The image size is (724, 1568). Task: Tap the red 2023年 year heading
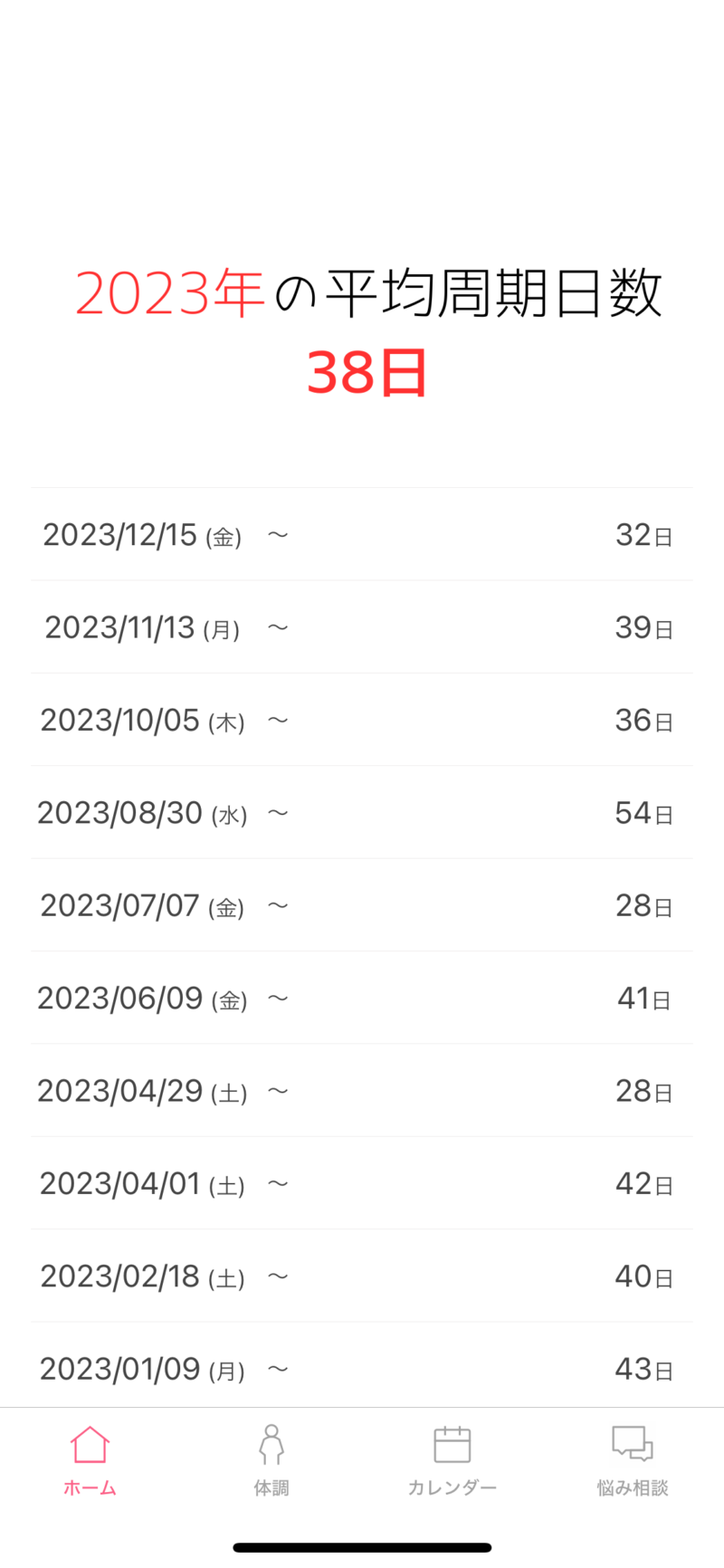tap(169, 294)
